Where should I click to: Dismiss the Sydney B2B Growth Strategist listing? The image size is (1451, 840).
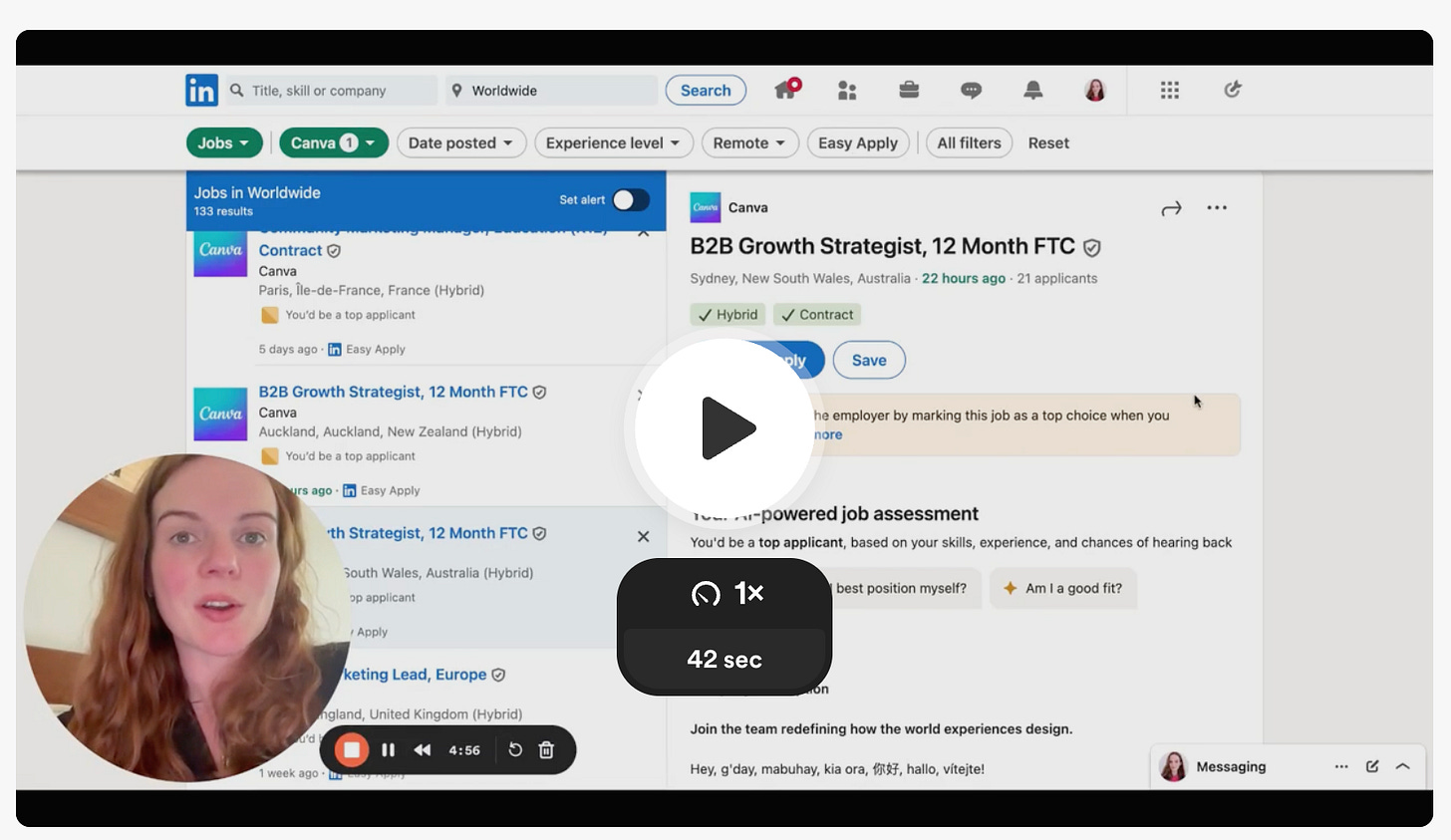[643, 536]
